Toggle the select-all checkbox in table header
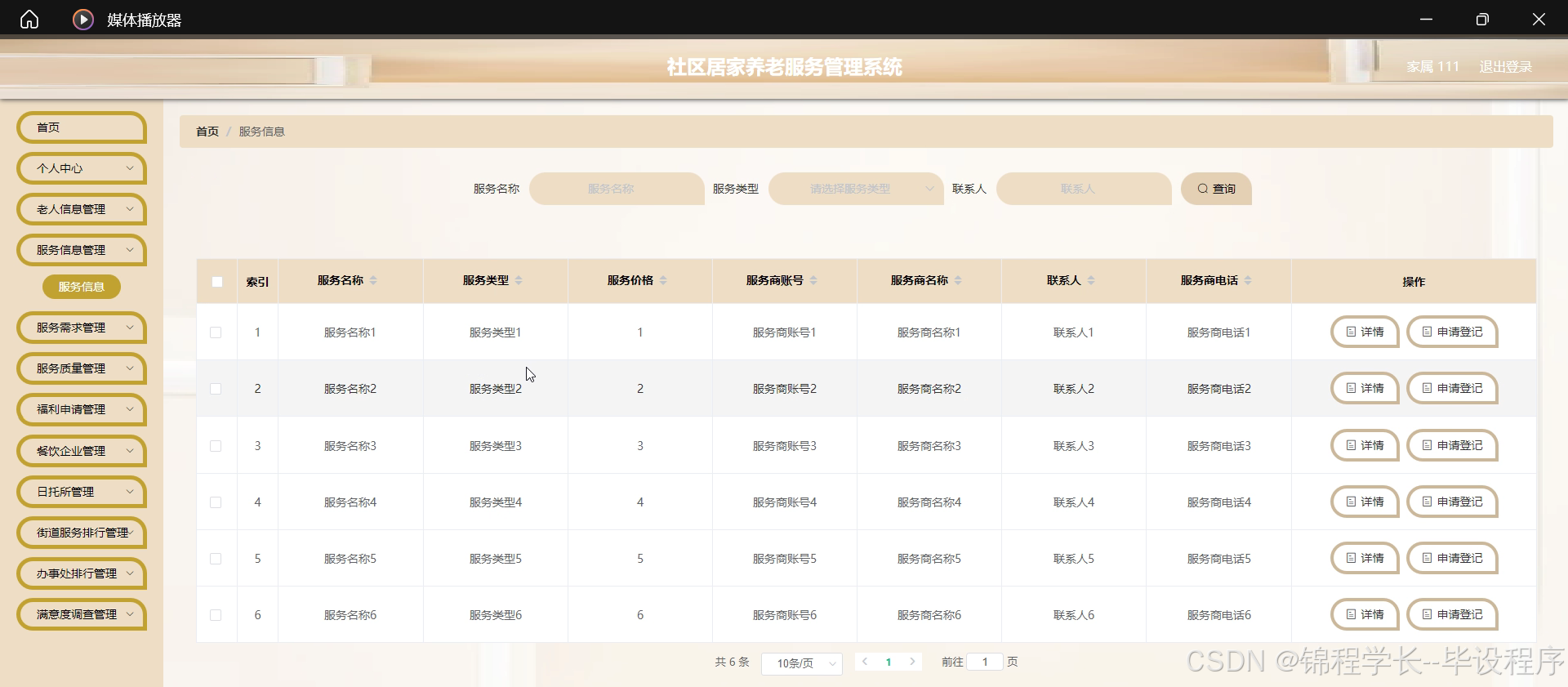Screen dimensions: 1568x687 (216, 282)
